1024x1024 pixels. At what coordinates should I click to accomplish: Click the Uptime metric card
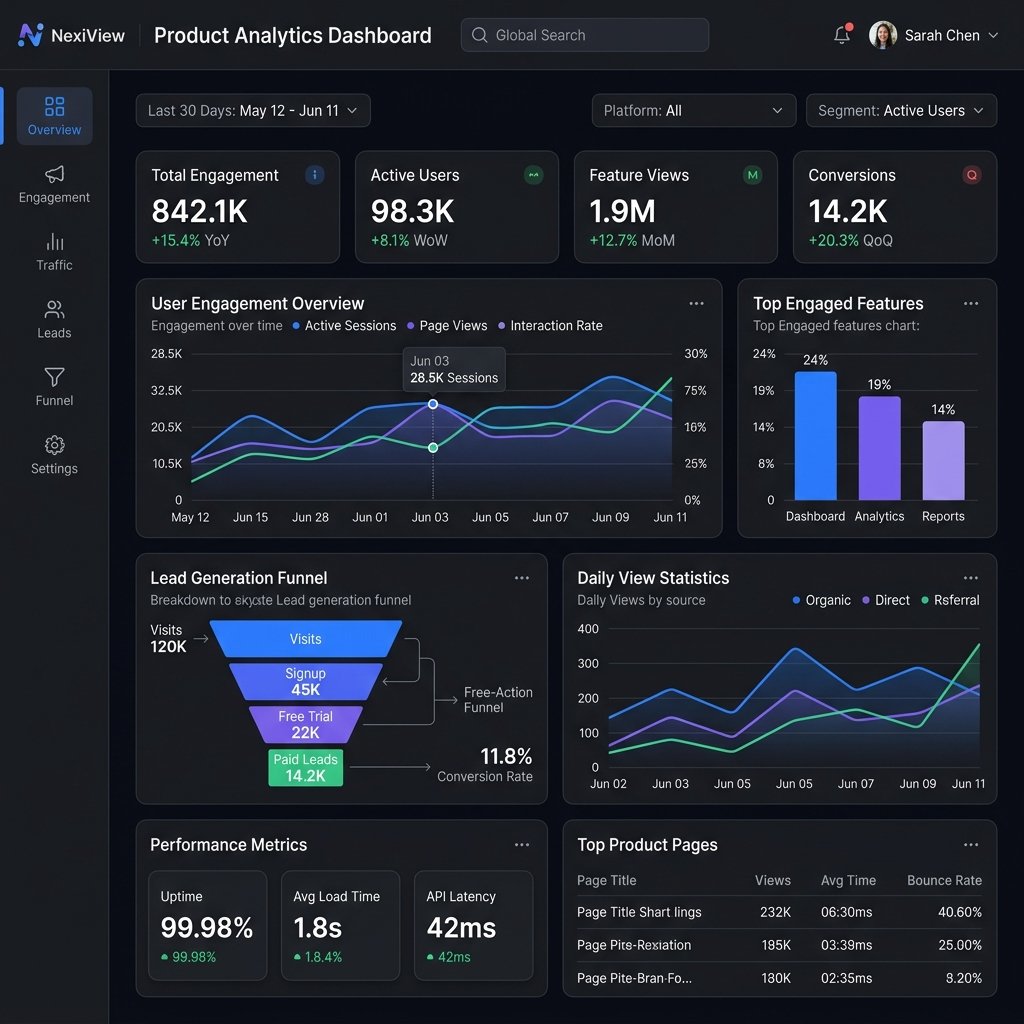(208, 925)
